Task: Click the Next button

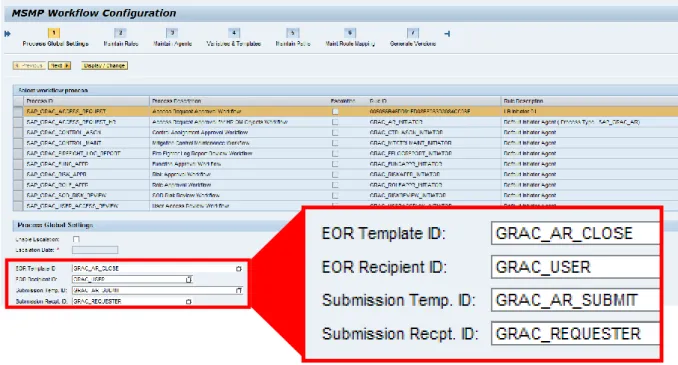Action: 59,66
